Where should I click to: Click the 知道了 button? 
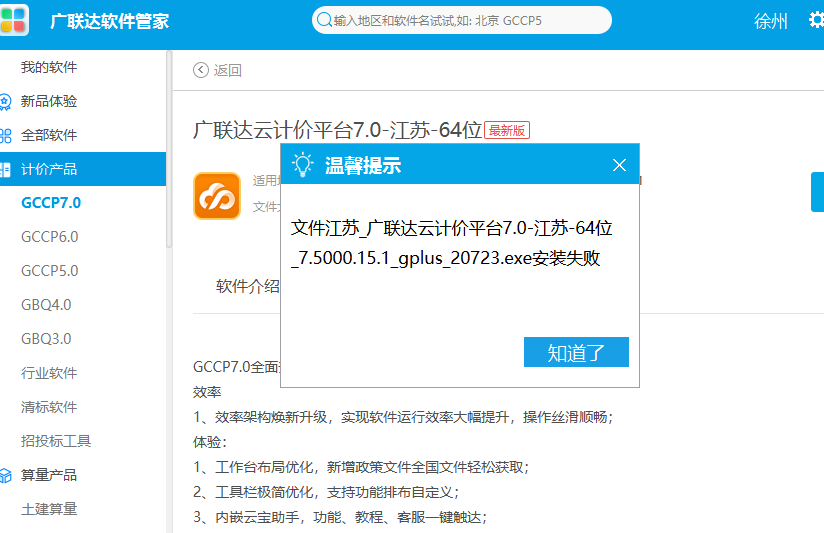point(576,352)
